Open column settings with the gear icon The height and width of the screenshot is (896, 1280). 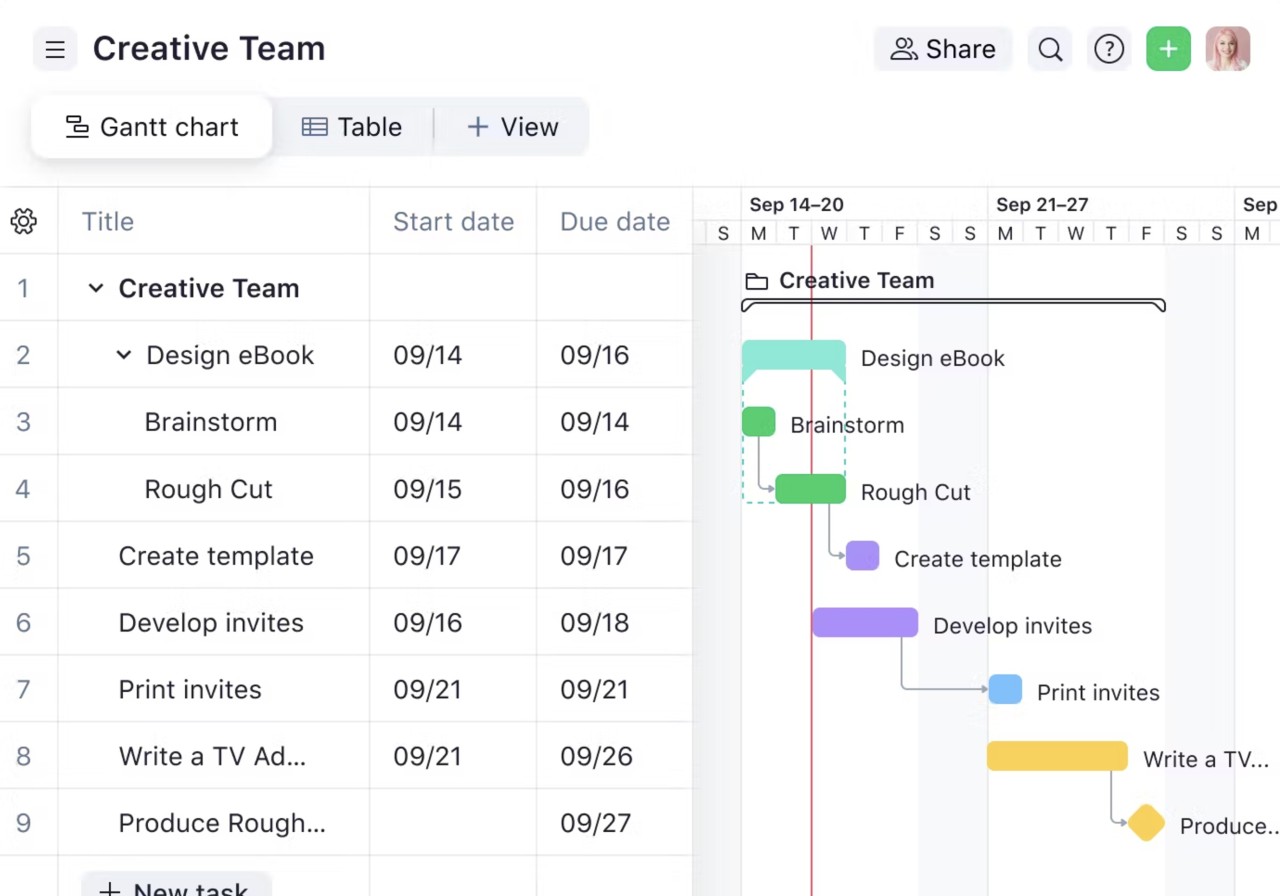(x=23, y=221)
